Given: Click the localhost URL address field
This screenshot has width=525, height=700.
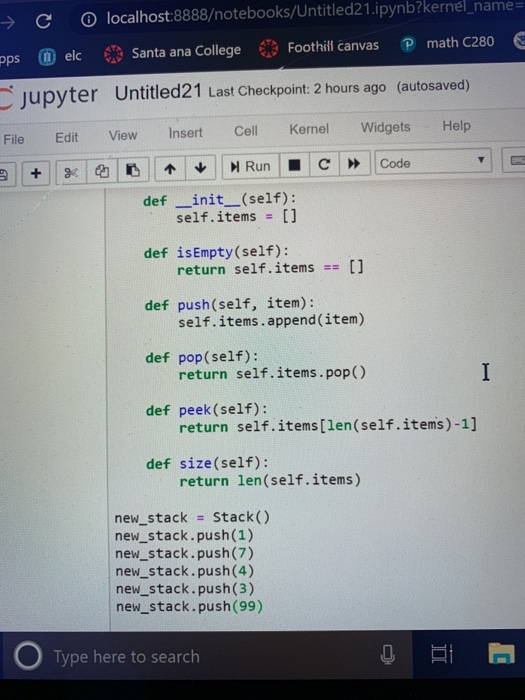Looking at the screenshot, I should click(x=315, y=15).
